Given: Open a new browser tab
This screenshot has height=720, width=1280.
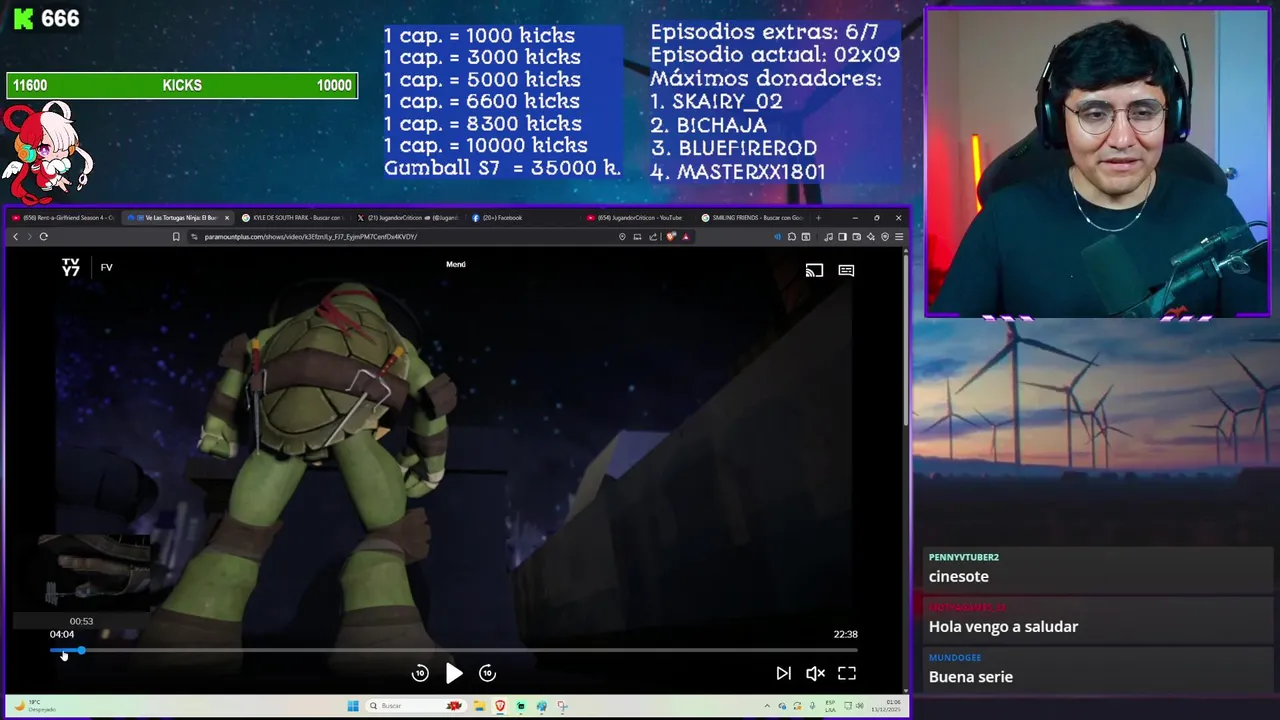Looking at the screenshot, I should click(818, 217).
